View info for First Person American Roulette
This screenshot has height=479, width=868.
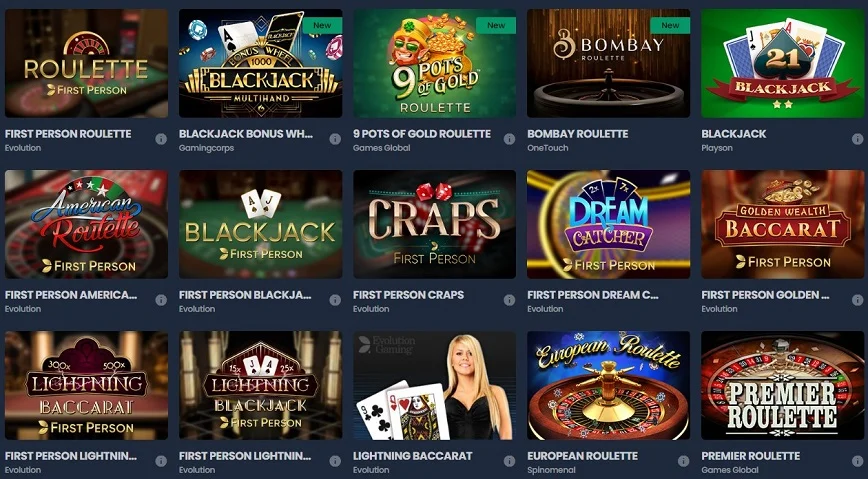(161, 300)
